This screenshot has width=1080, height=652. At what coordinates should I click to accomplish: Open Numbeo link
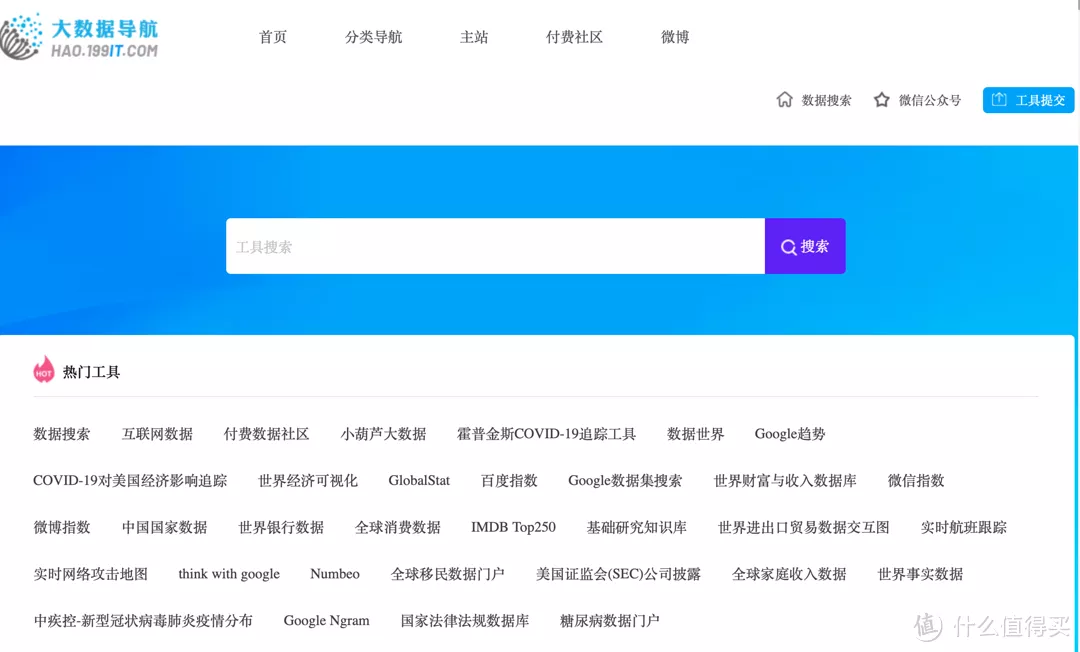335,574
